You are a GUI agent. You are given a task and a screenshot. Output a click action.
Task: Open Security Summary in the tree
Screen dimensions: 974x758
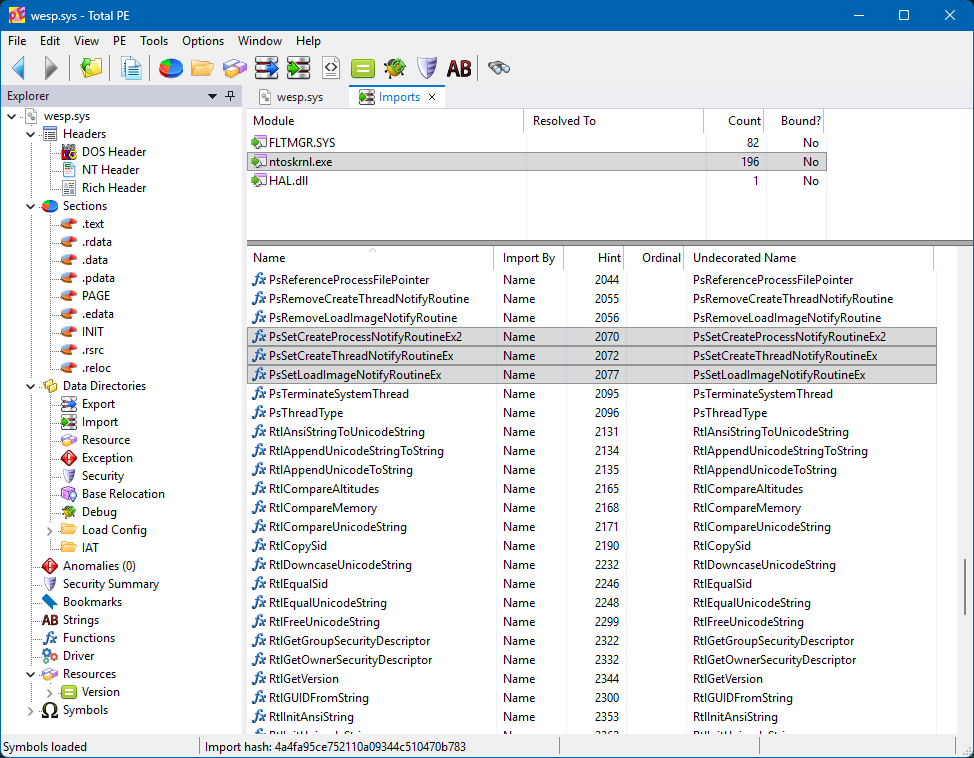click(x=111, y=584)
